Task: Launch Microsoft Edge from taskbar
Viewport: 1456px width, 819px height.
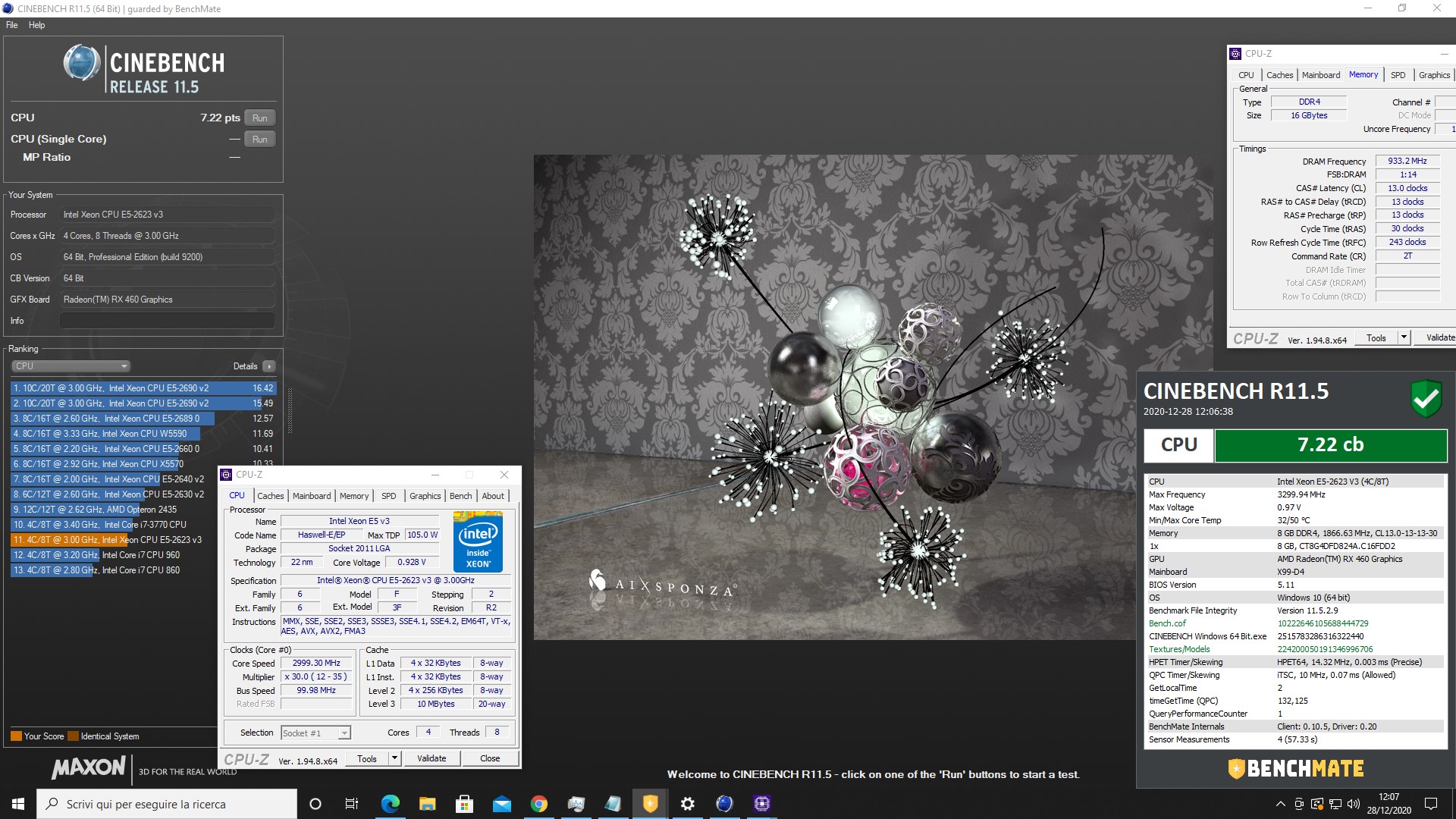Action: [390, 804]
